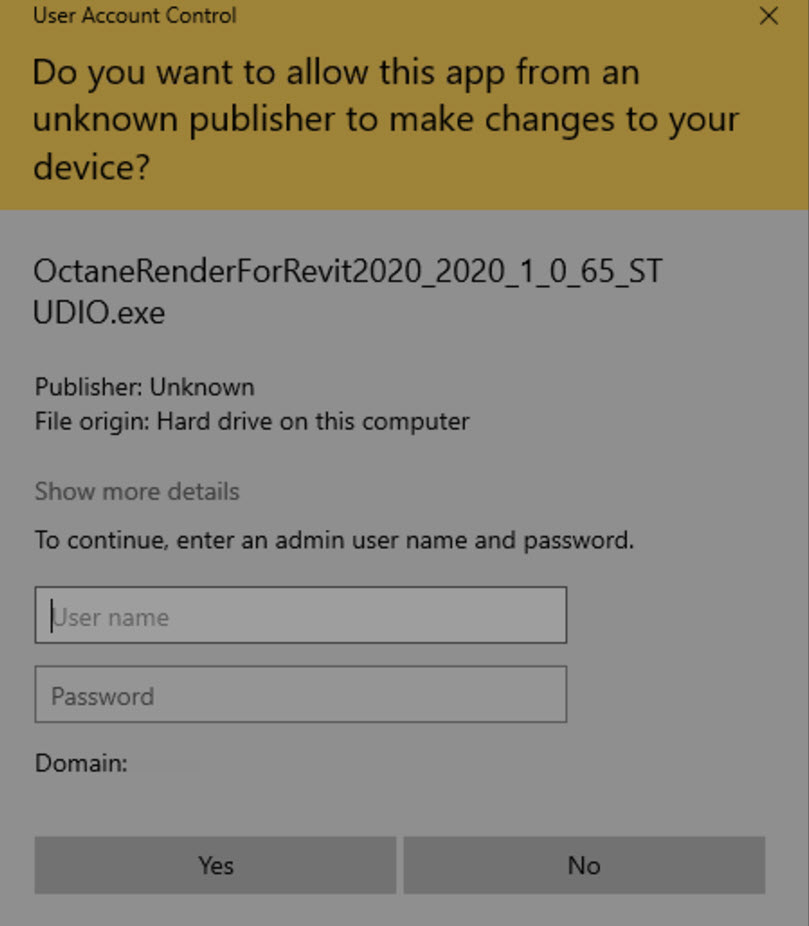The image size is (809, 926).
Task: Click the yellow warning banner area
Action: tap(700, 170)
